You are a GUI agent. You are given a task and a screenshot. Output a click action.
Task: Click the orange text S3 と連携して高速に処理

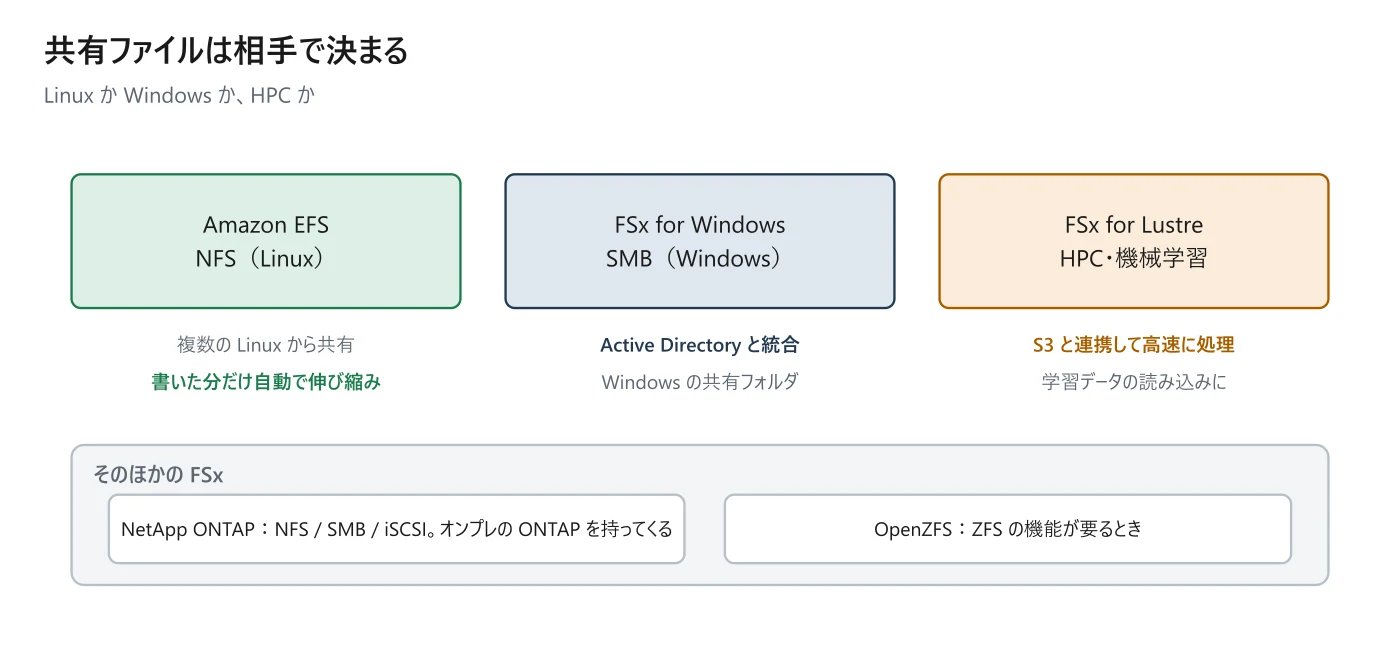(1134, 345)
